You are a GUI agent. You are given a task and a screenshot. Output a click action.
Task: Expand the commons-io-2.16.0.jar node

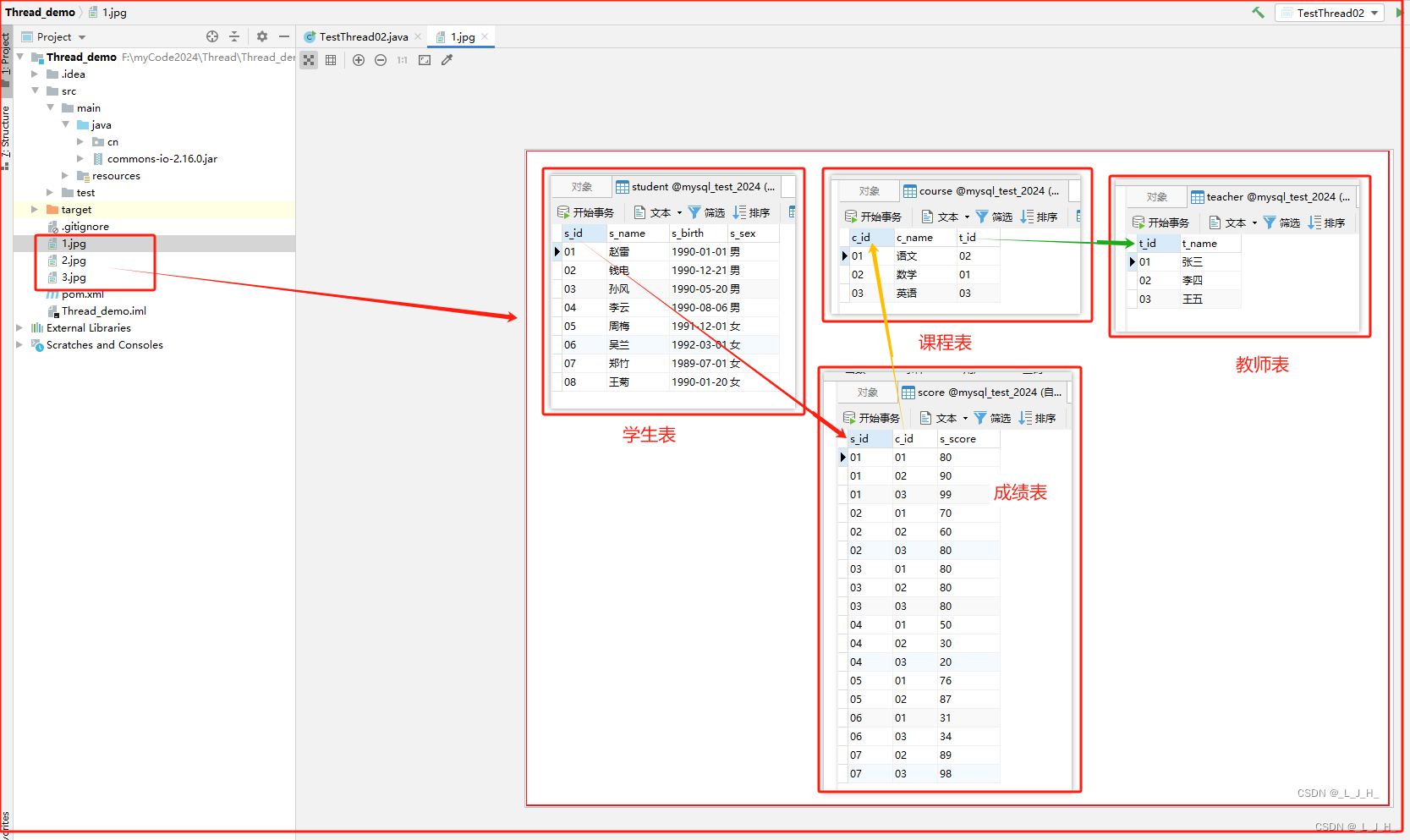(x=80, y=158)
